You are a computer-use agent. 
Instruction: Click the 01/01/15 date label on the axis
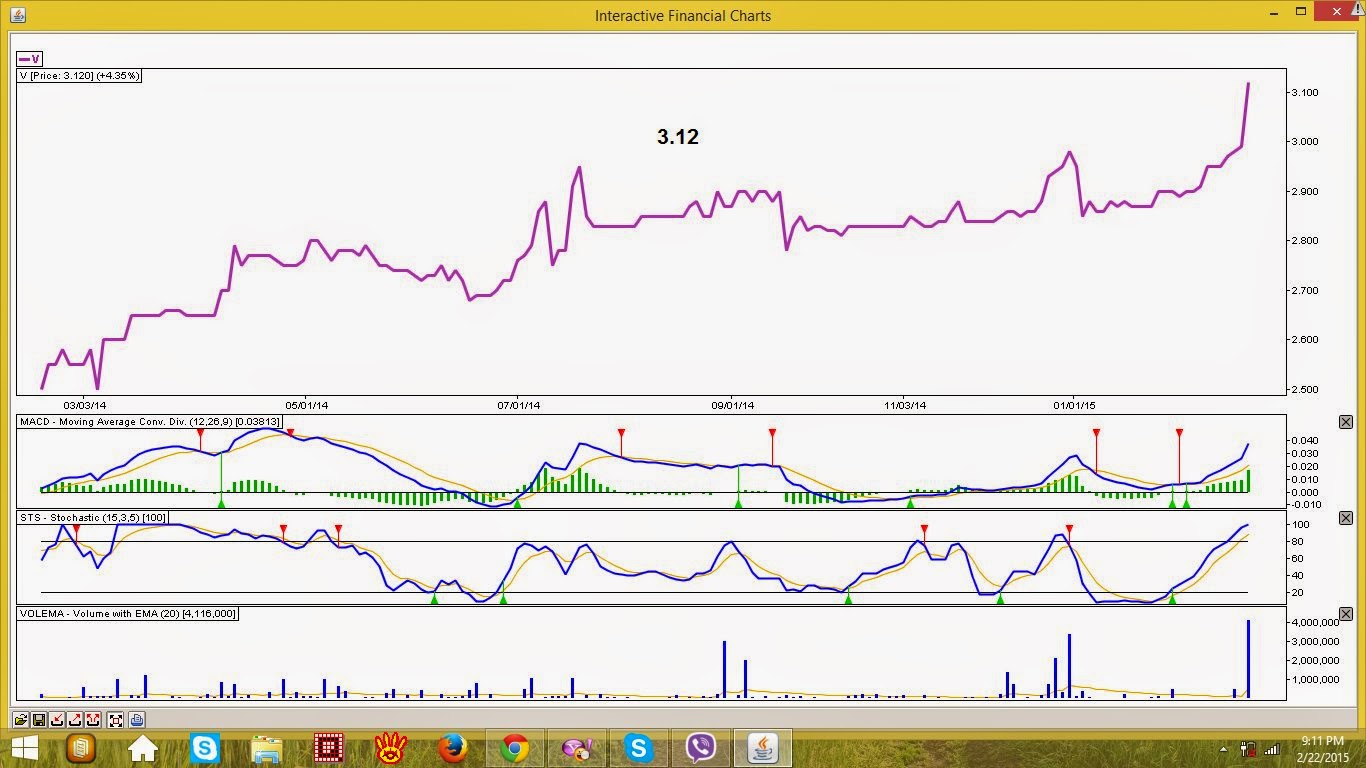tap(1075, 405)
